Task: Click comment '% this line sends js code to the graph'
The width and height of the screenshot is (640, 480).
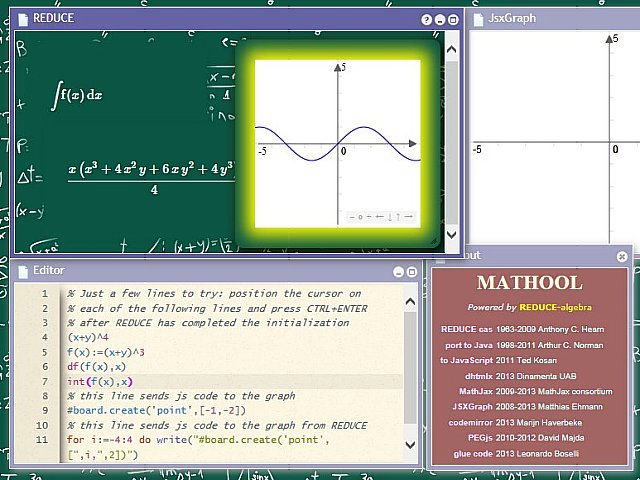Action: click(x=181, y=396)
